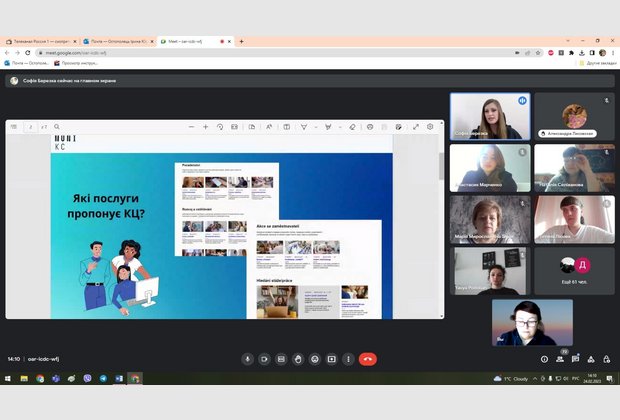The height and width of the screenshot is (420, 620).
Task: Open Viber from the taskbar
Action: (x=87, y=378)
